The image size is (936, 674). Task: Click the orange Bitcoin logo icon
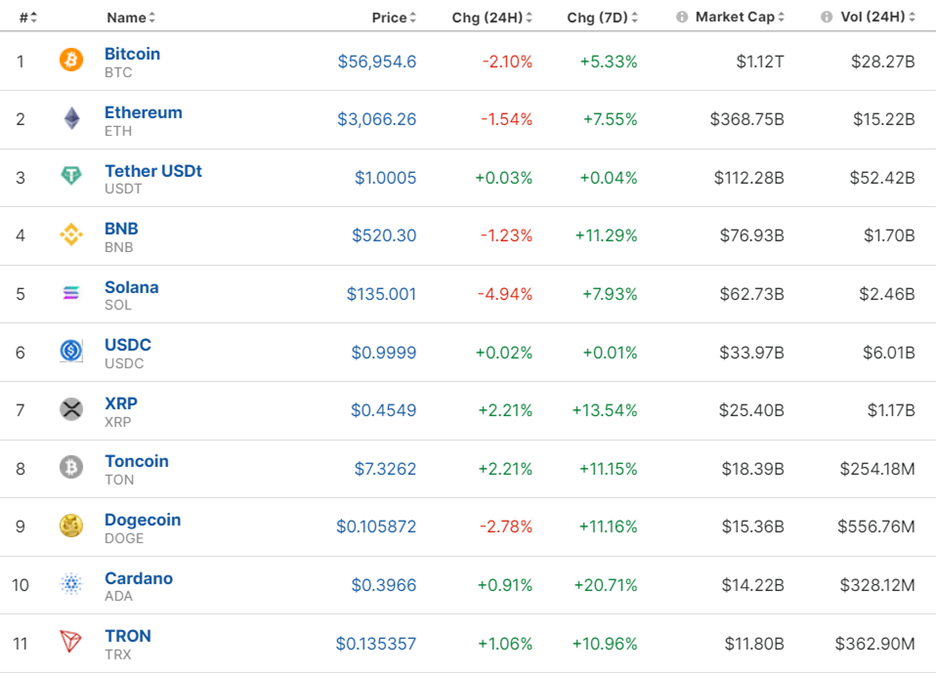(x=71, y=60)
